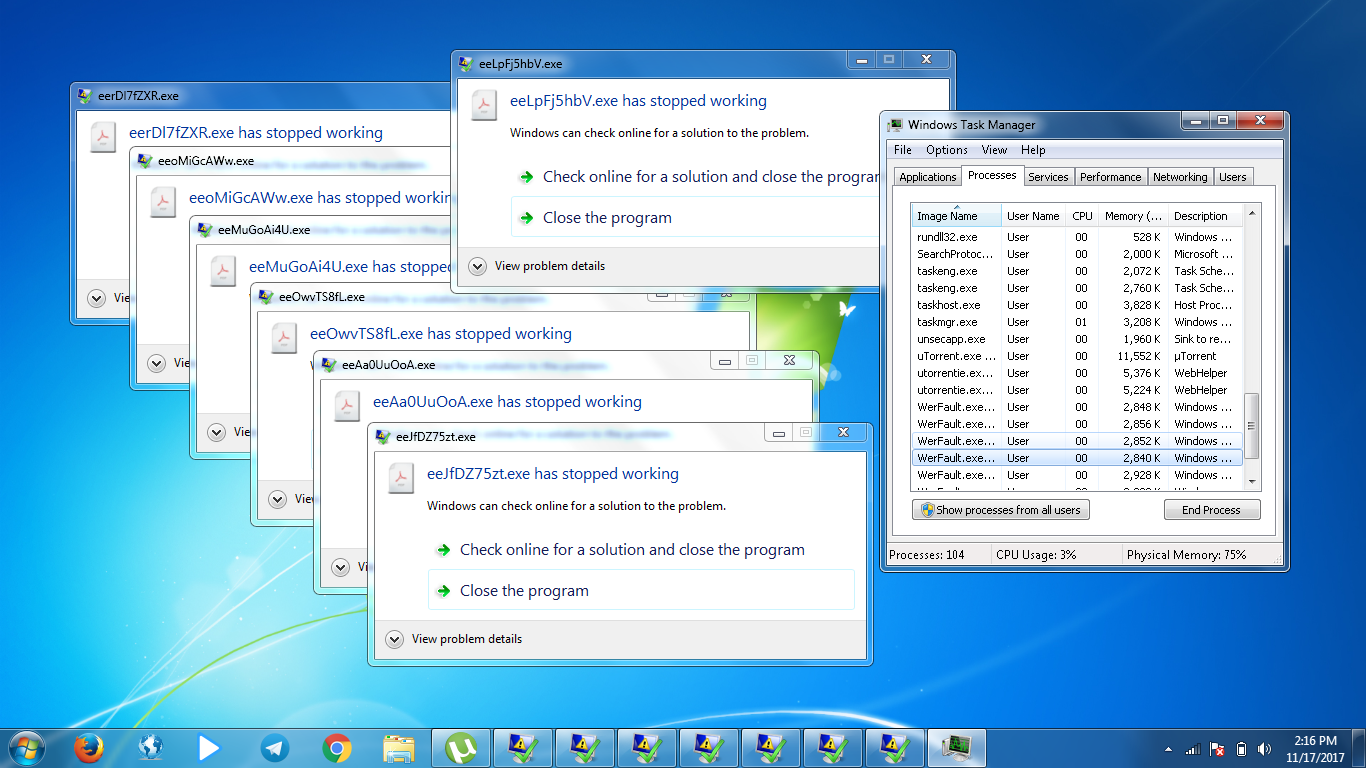
Task: Click the eerDl7fZXR.exe title bar icon
Action: pyautogui.click(x=86, y=96)
